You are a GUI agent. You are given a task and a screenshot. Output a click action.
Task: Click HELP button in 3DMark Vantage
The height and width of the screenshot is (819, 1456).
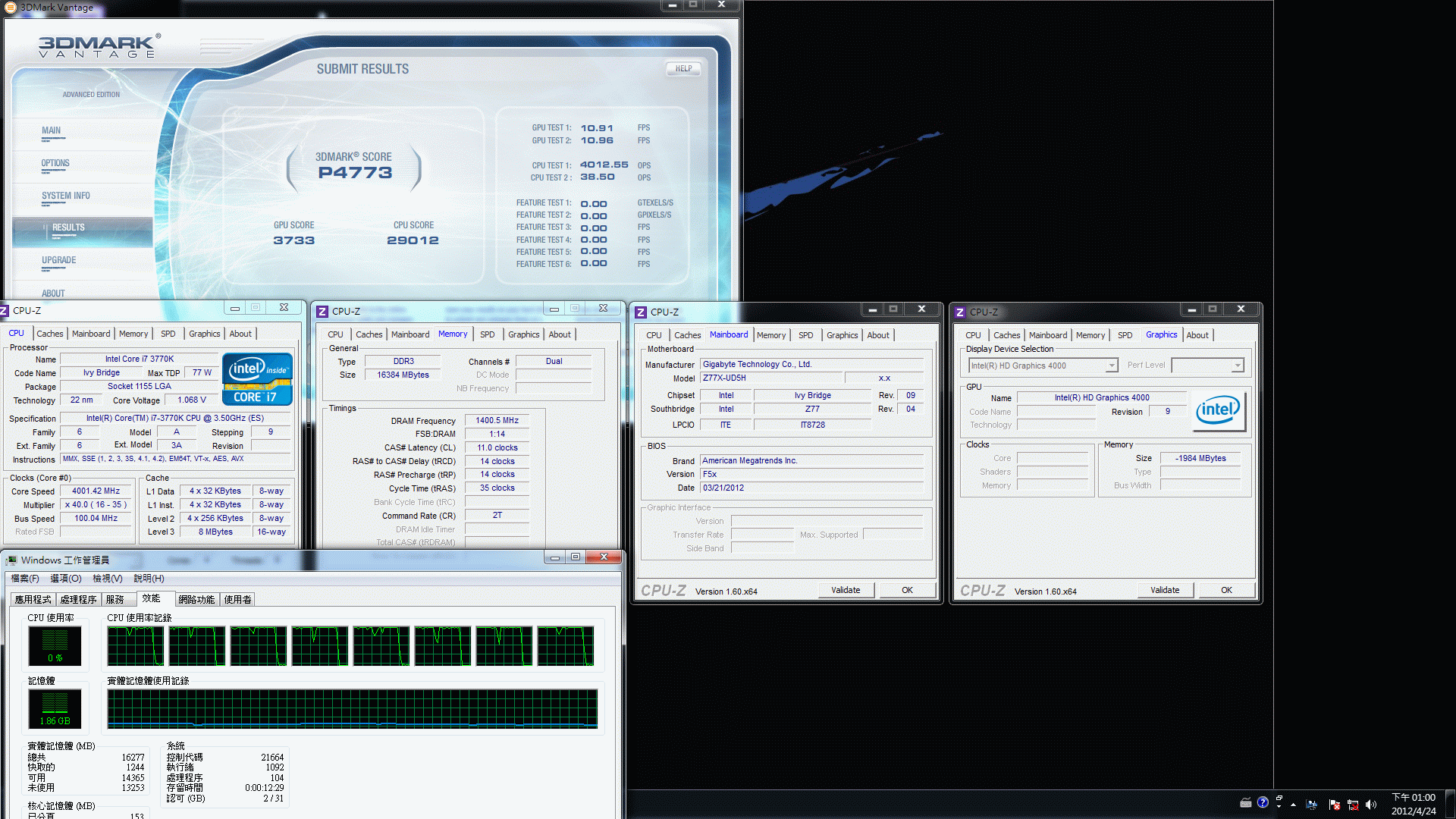683,68
